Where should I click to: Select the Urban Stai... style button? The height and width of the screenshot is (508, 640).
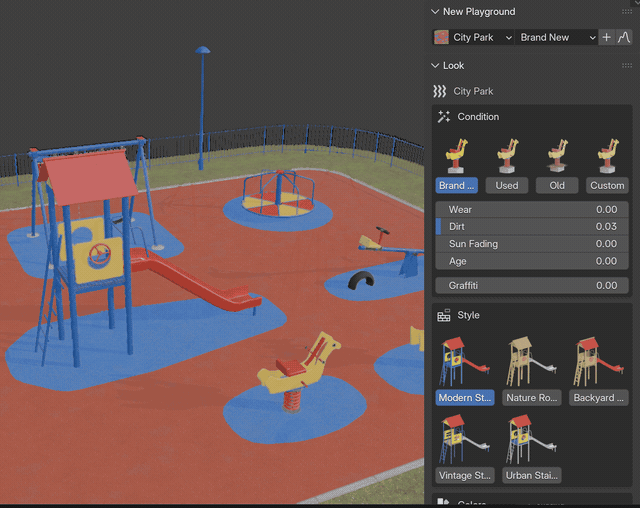[532, 476]
